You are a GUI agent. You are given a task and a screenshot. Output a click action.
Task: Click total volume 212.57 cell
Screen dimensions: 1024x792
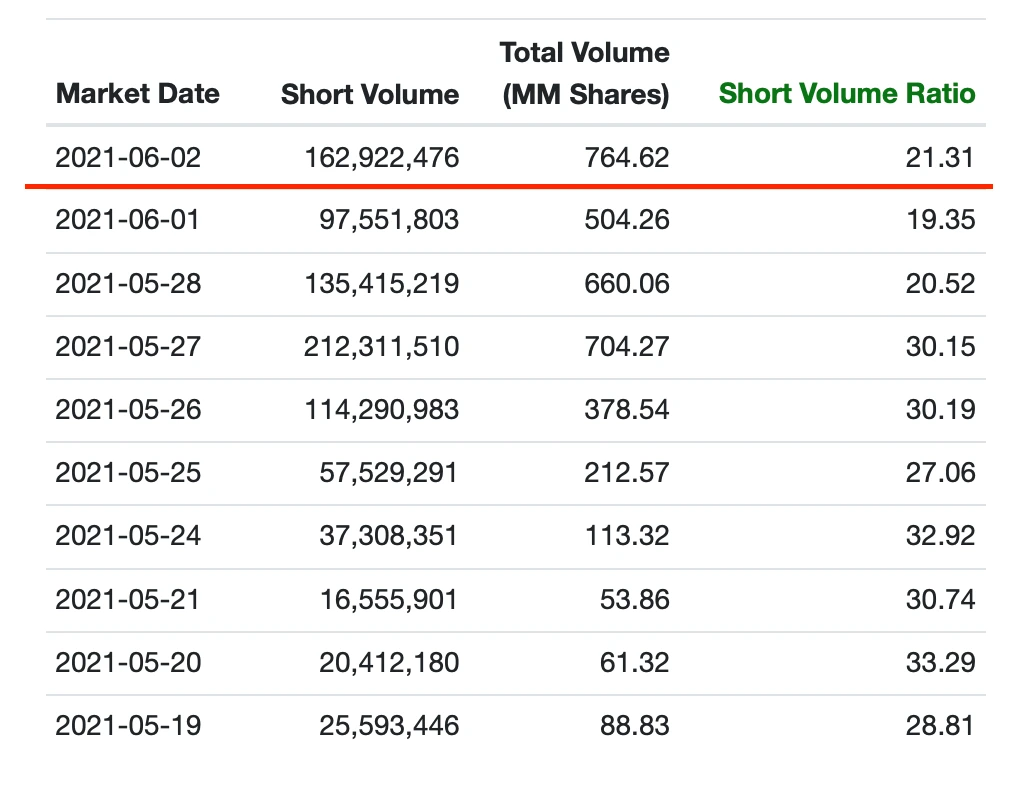pyautogui.click(x=626, y=473)
